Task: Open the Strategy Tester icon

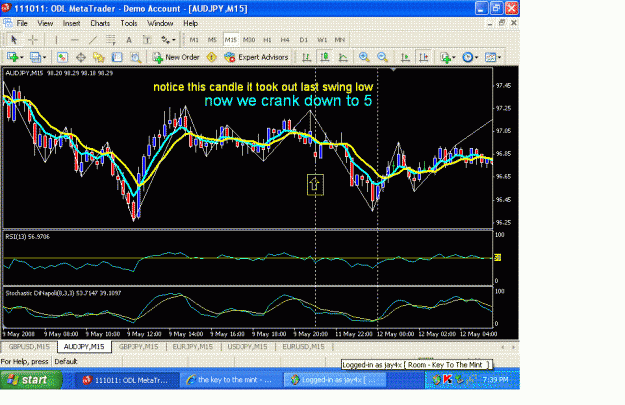Action: (x=136, y=57)
